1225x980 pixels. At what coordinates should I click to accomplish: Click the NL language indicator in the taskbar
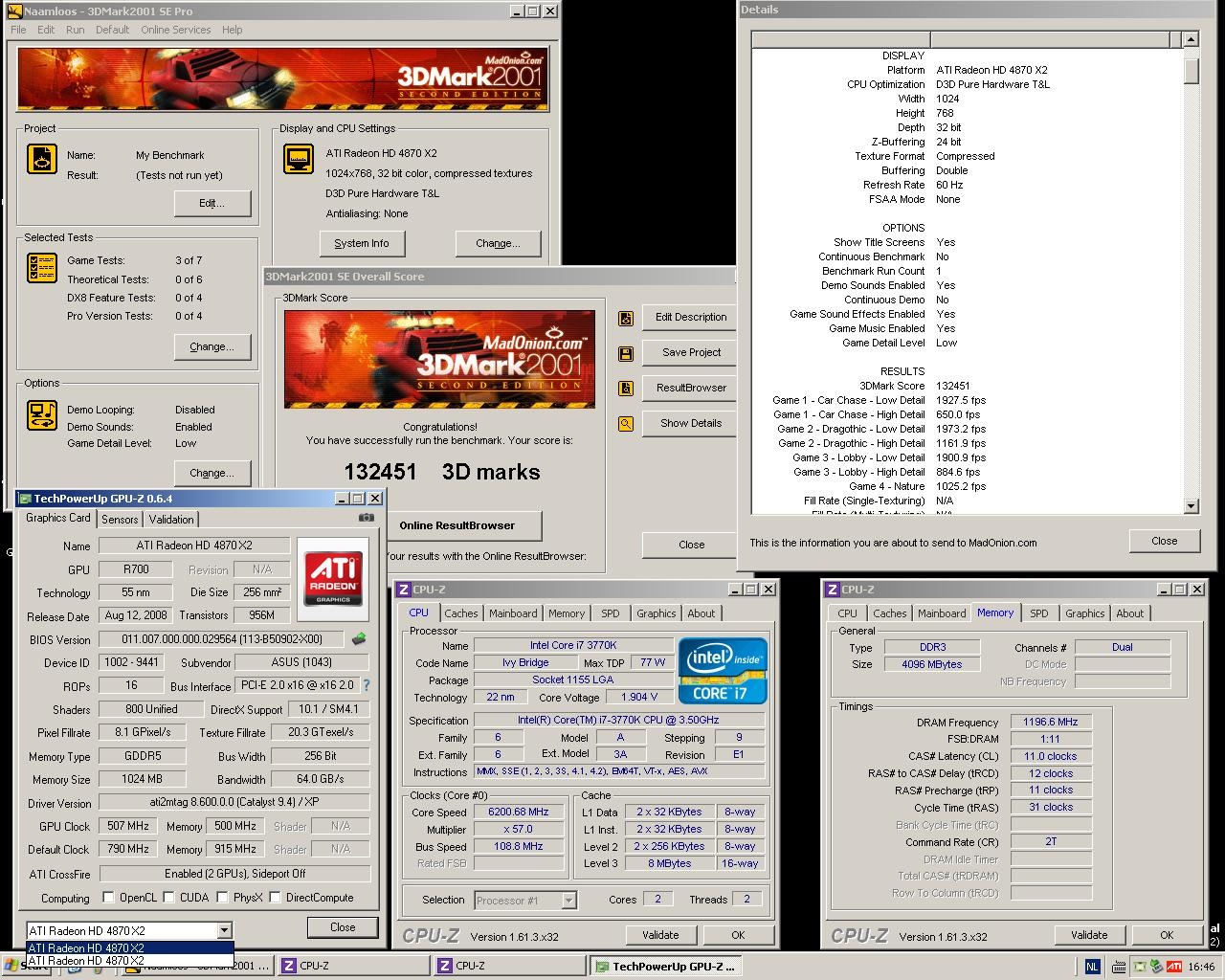pos(1092,967)
